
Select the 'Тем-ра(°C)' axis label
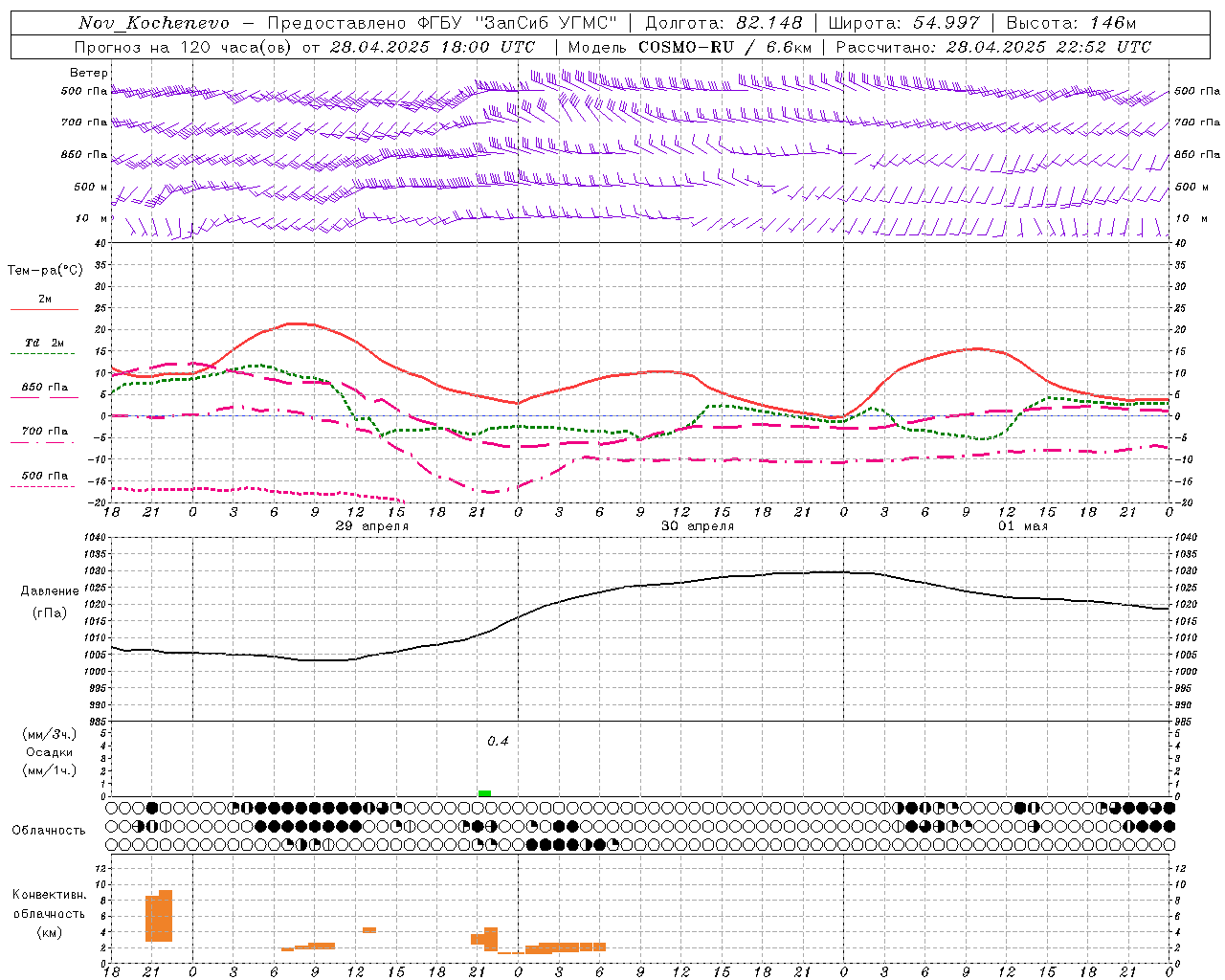(45, 271)
